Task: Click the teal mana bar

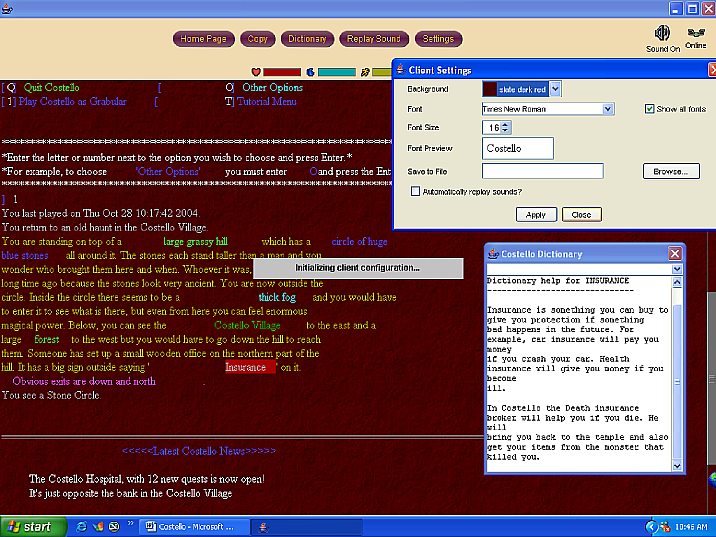Action: coord(337,72)
